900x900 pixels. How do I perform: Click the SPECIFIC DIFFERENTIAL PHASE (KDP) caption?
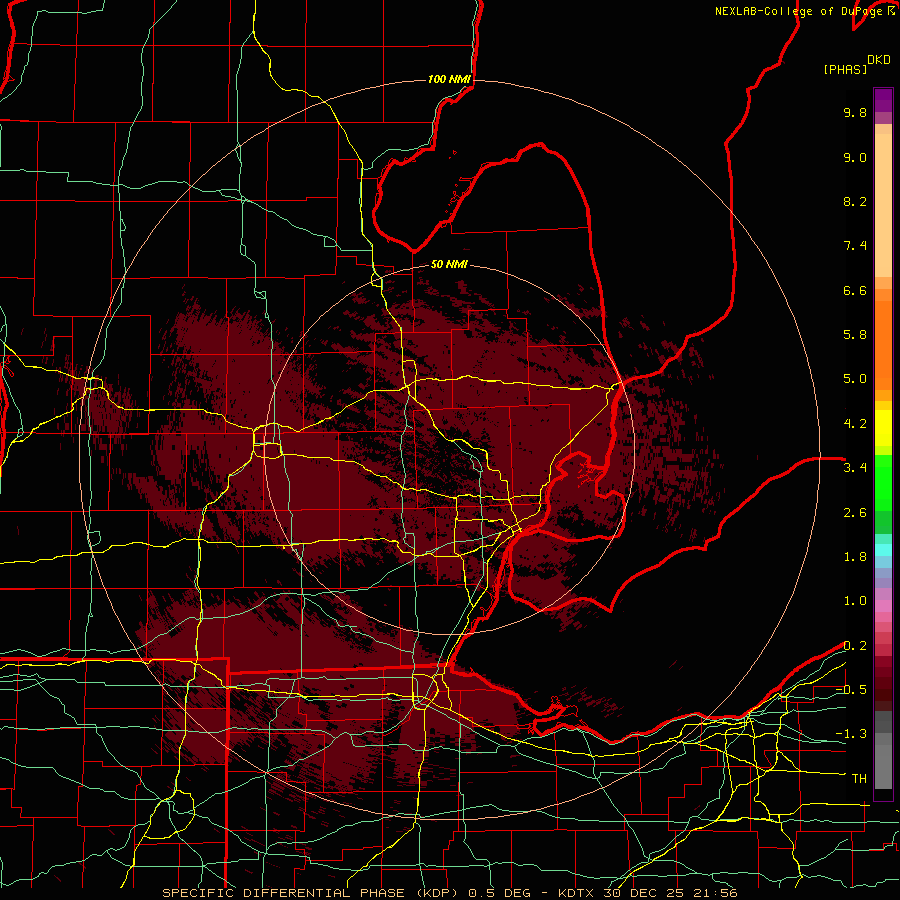coord(311,893)
